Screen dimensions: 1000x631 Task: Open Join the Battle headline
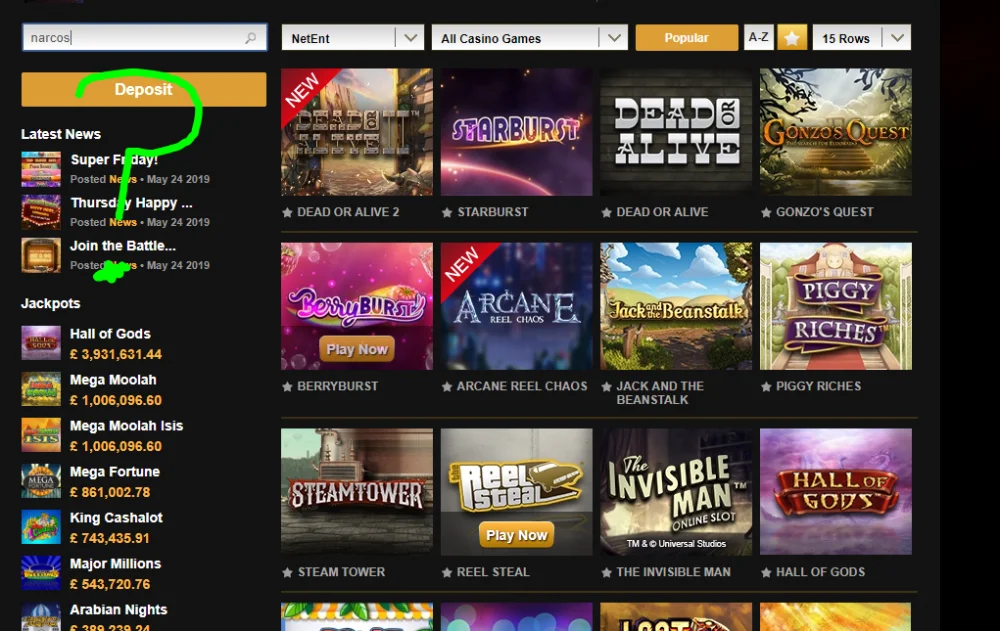coord(123,246)
